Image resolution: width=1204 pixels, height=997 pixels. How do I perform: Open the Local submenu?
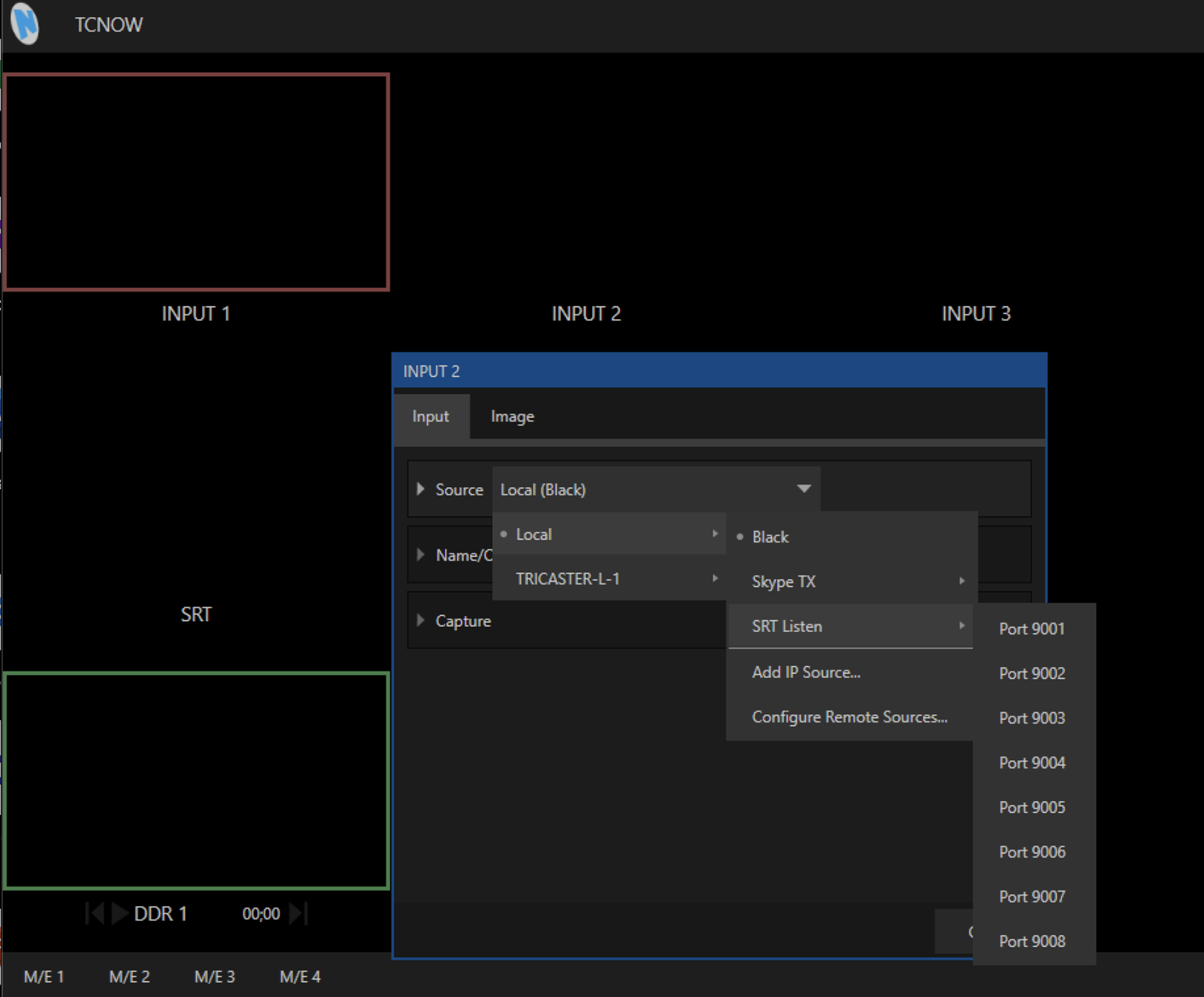click(x=609, y=534)
